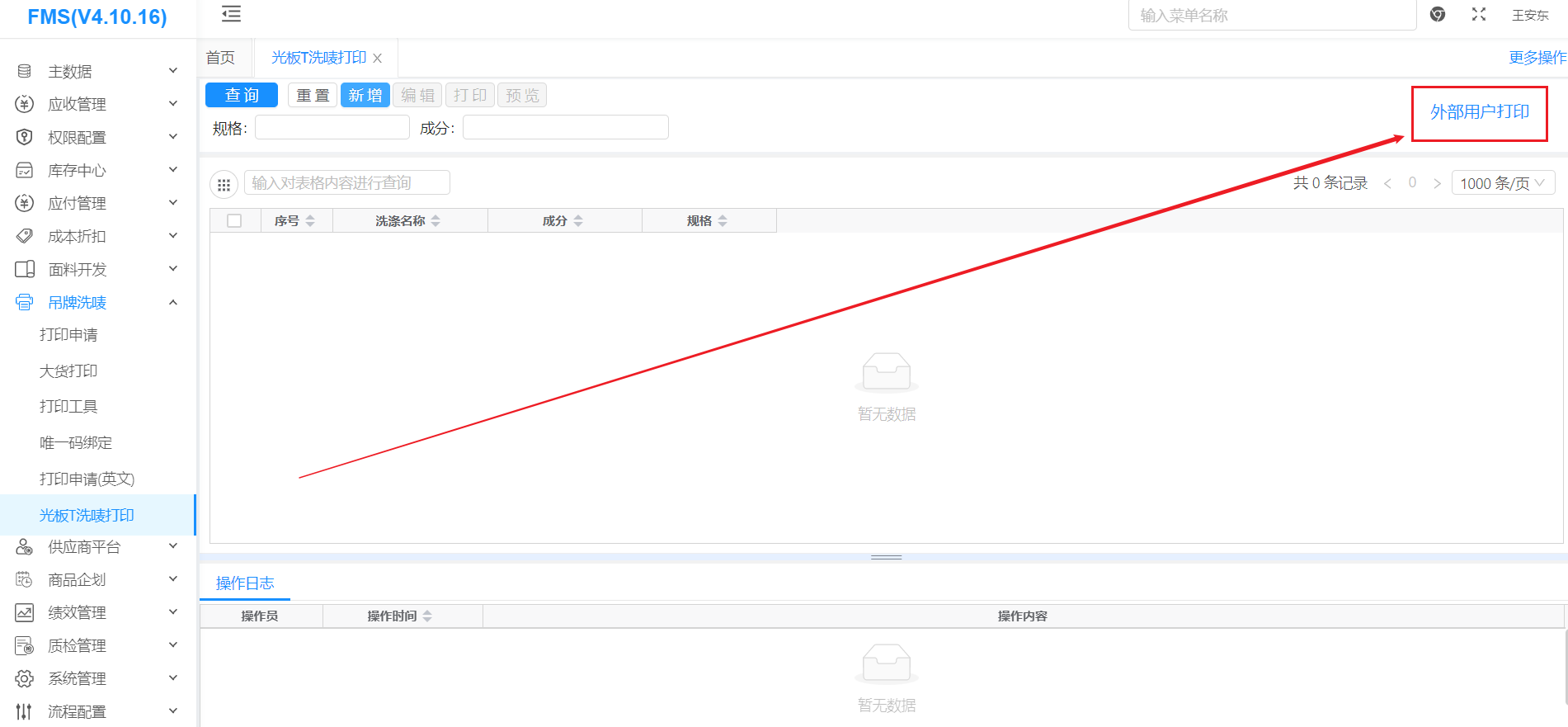1568x727 pixels.
Task: Tick the select-all checkbox in table header
Action: pos(234,221)
